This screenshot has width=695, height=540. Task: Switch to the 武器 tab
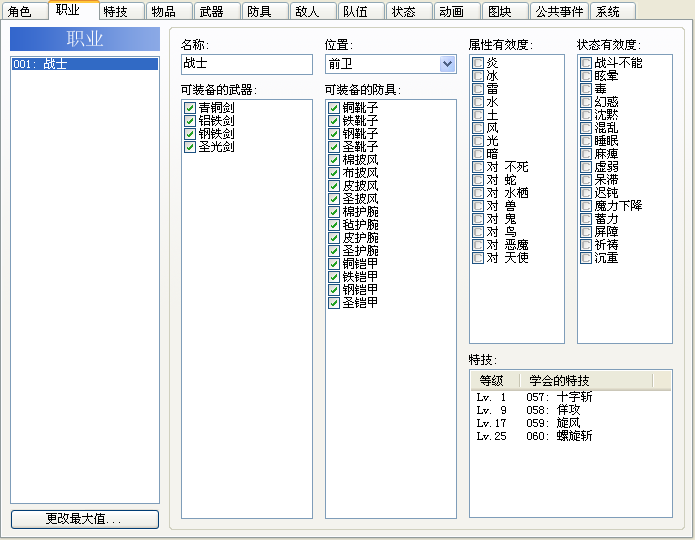pos(217,12)
